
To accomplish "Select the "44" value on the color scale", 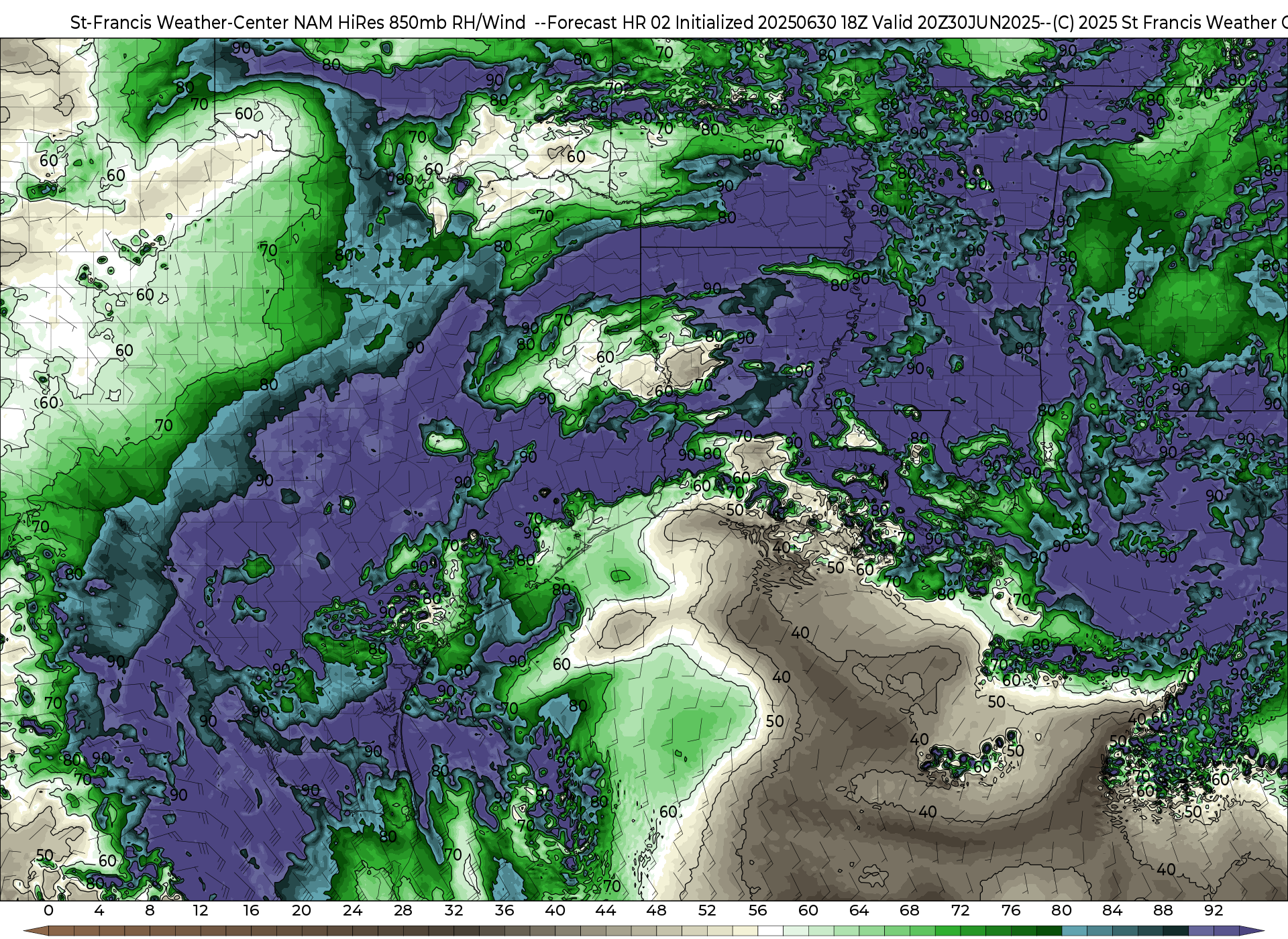I will point(606,911).
